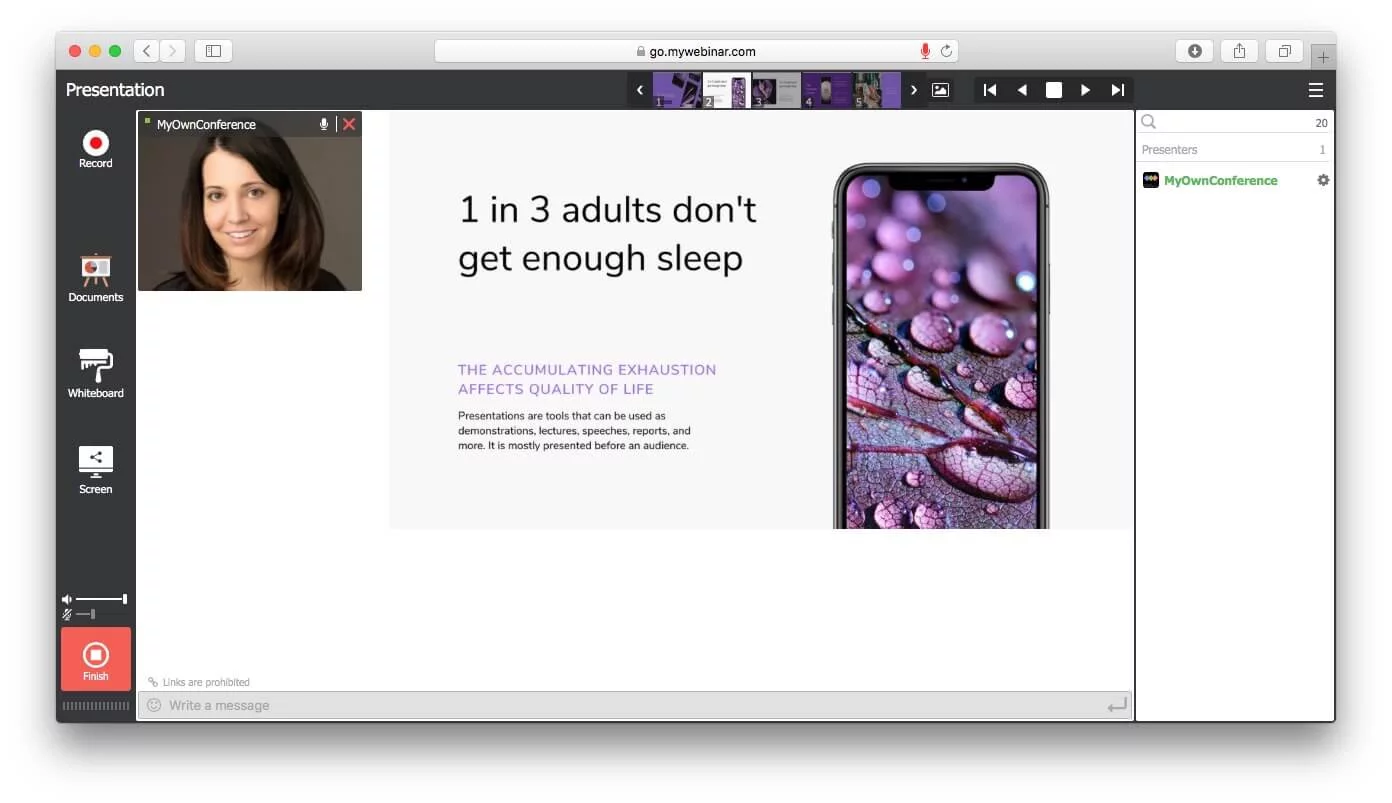Toggle the muted microphone icon above Finish

click(67, 614)
